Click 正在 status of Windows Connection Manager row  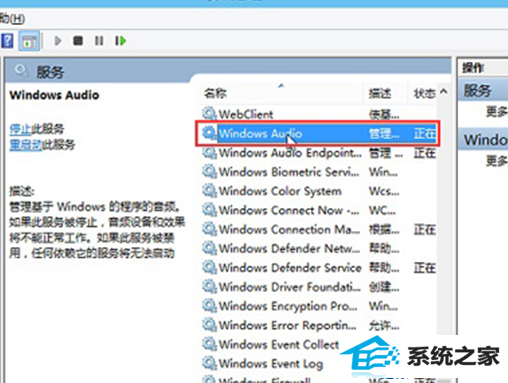coord(425,230)
